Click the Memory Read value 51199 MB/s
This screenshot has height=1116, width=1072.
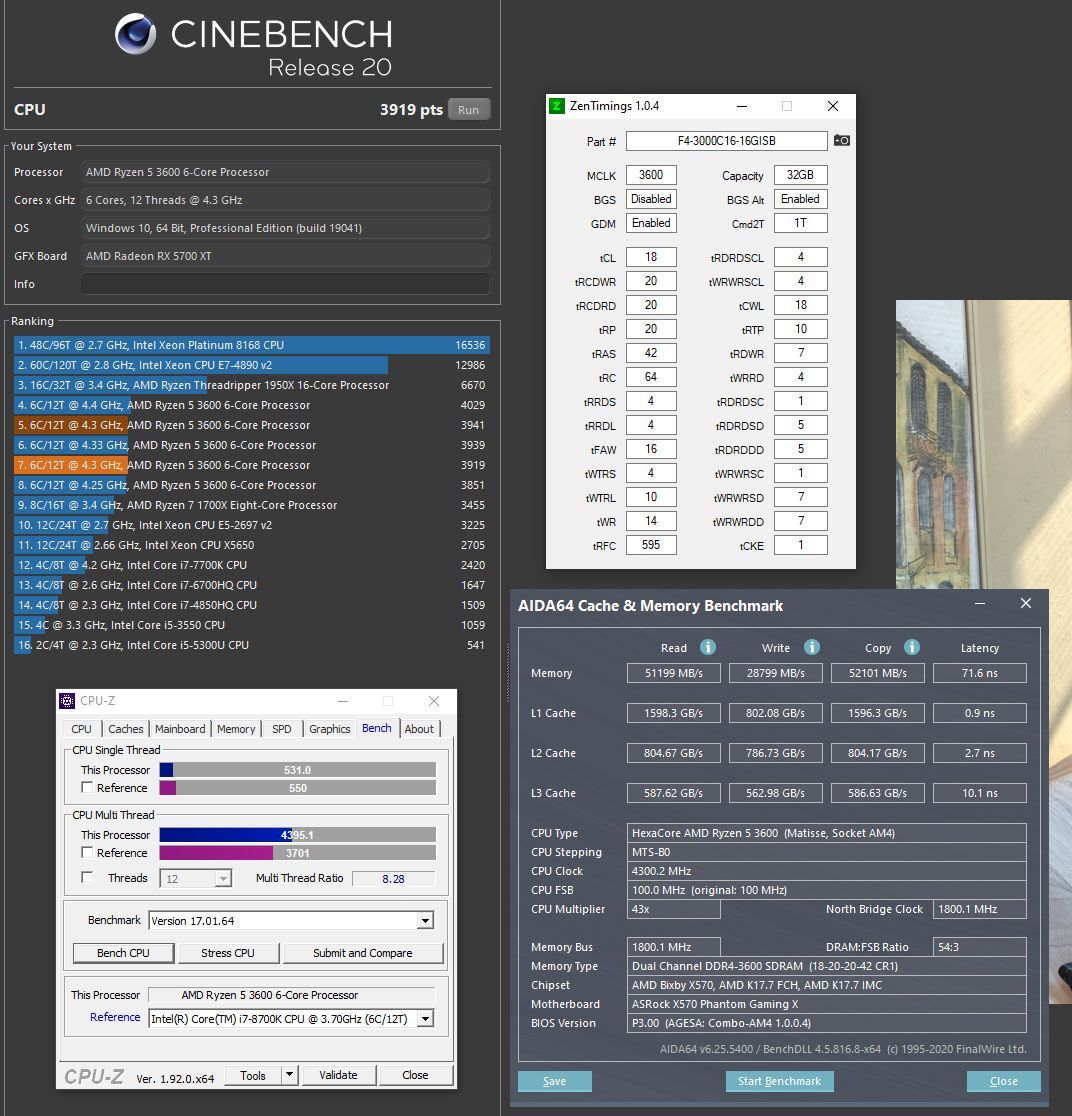(x=673, y=673)
